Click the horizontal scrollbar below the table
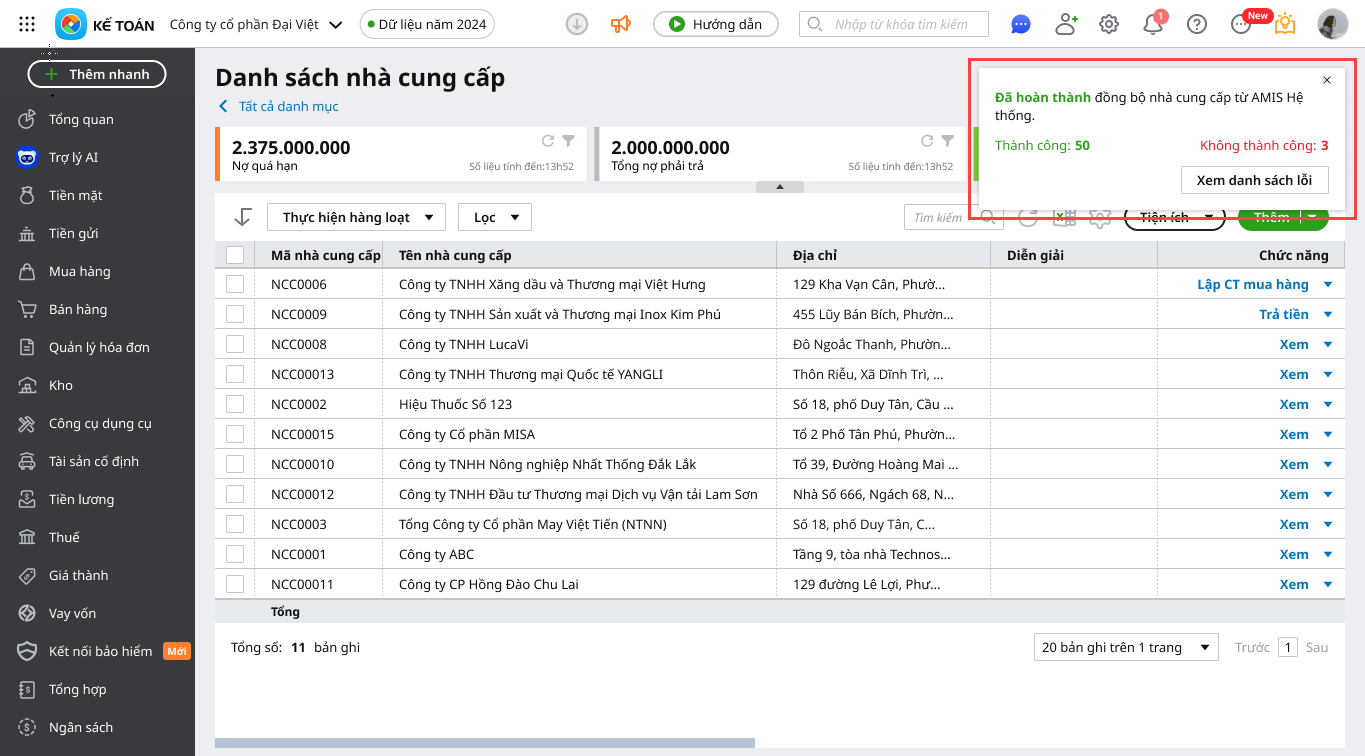 [485, 743]
